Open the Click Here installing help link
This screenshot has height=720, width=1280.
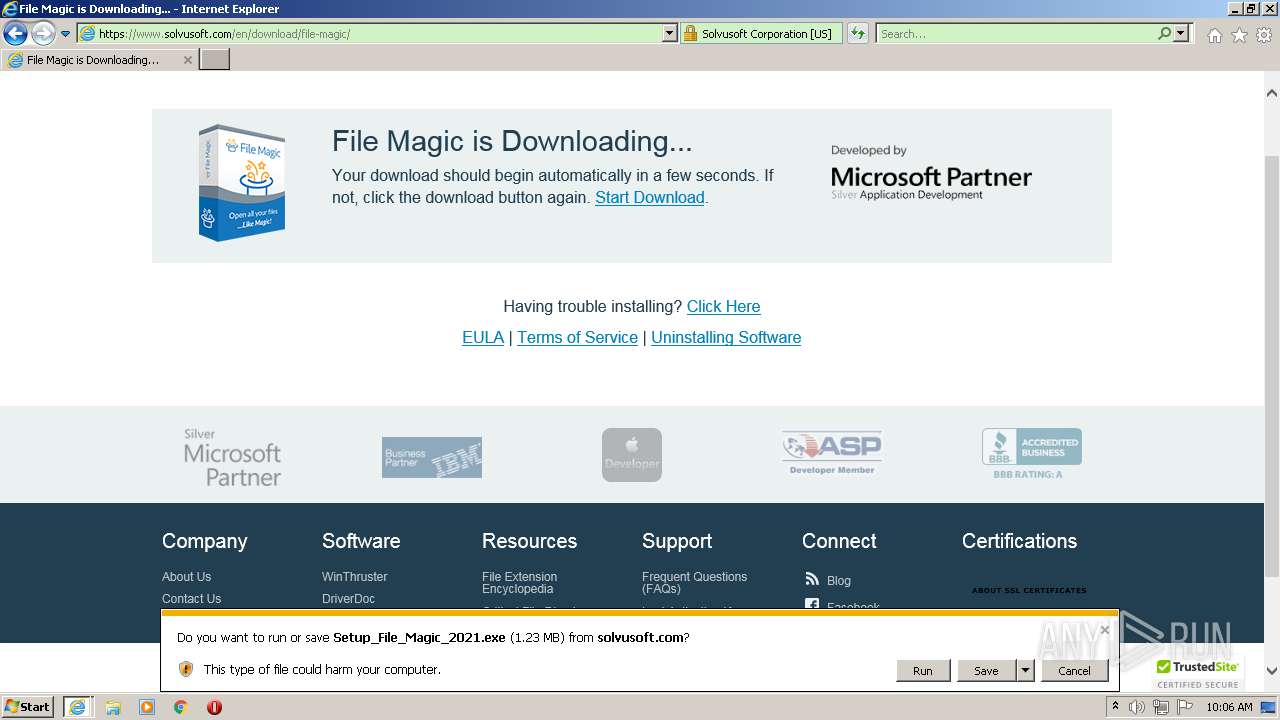click(723, 306)
